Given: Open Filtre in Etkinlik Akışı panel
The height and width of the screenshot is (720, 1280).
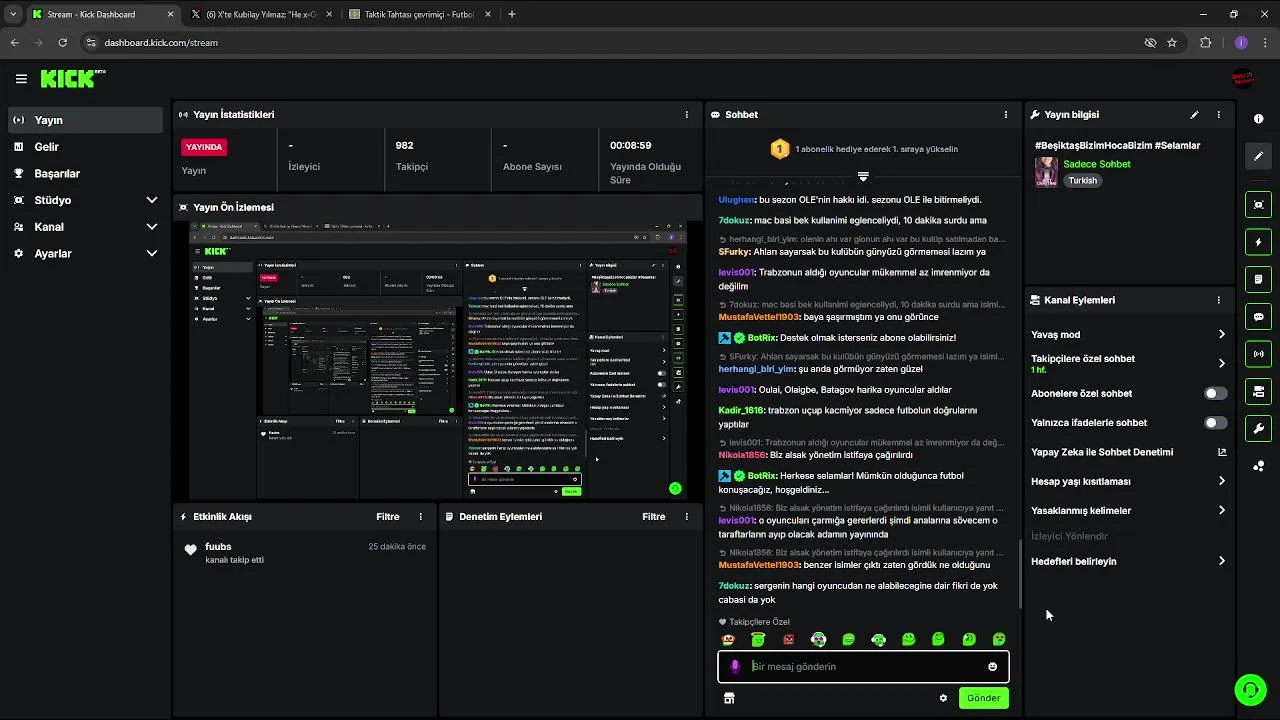Looking at the screenshot, I should tap(387, 517).
